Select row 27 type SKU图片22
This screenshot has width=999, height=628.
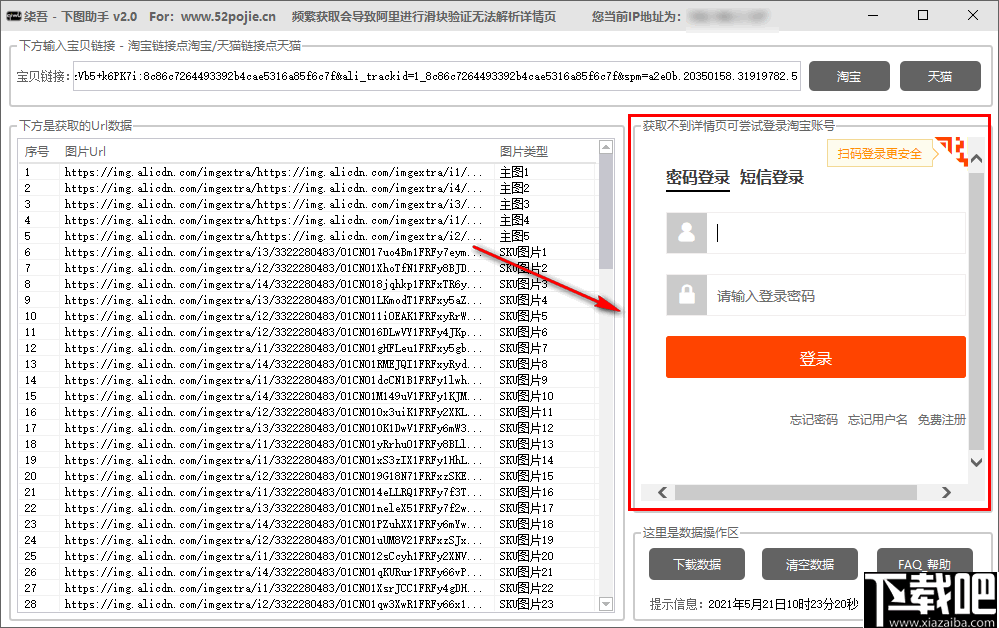[309, 588]
